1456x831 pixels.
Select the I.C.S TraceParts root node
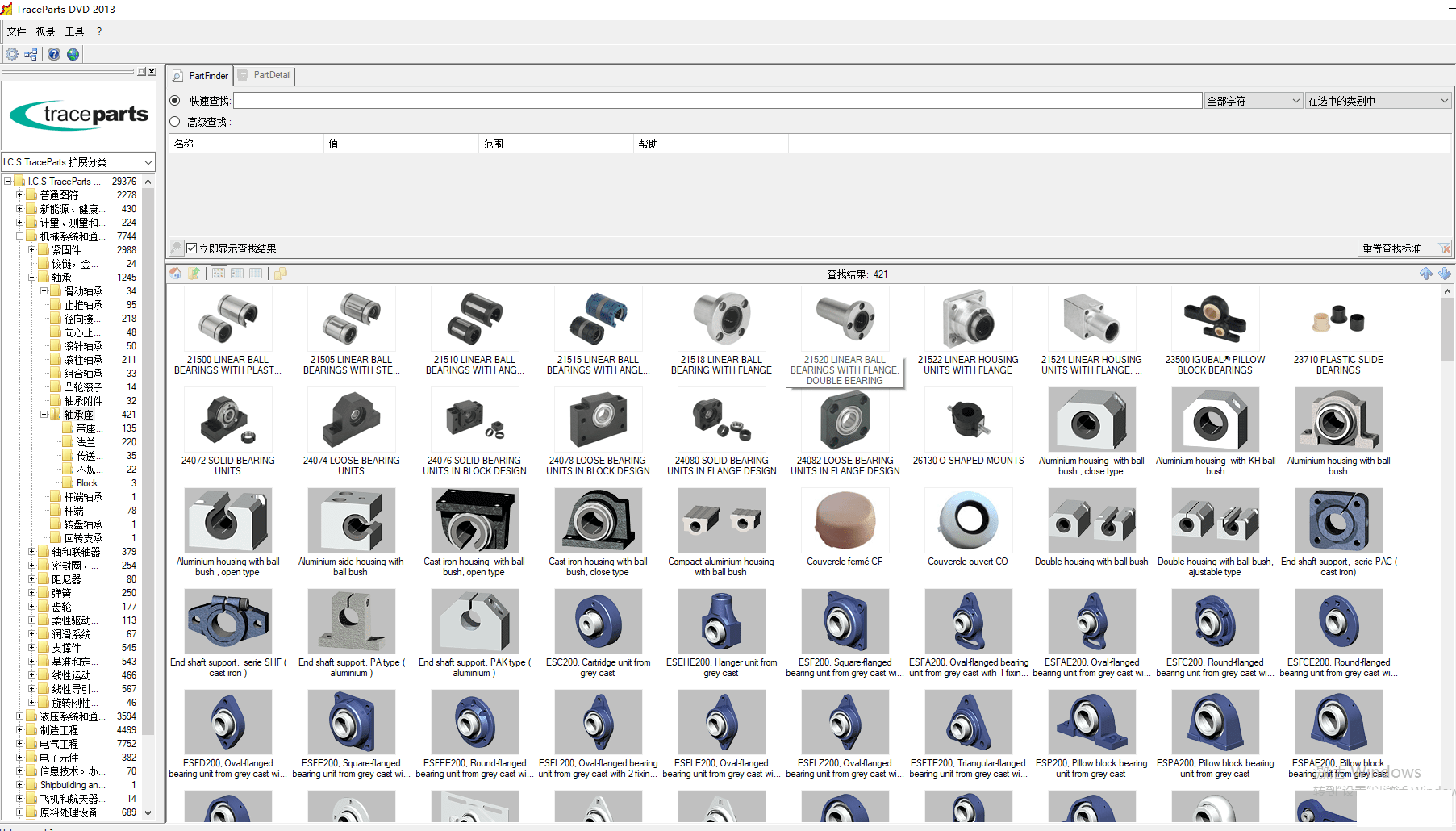[x=63, y=182]
